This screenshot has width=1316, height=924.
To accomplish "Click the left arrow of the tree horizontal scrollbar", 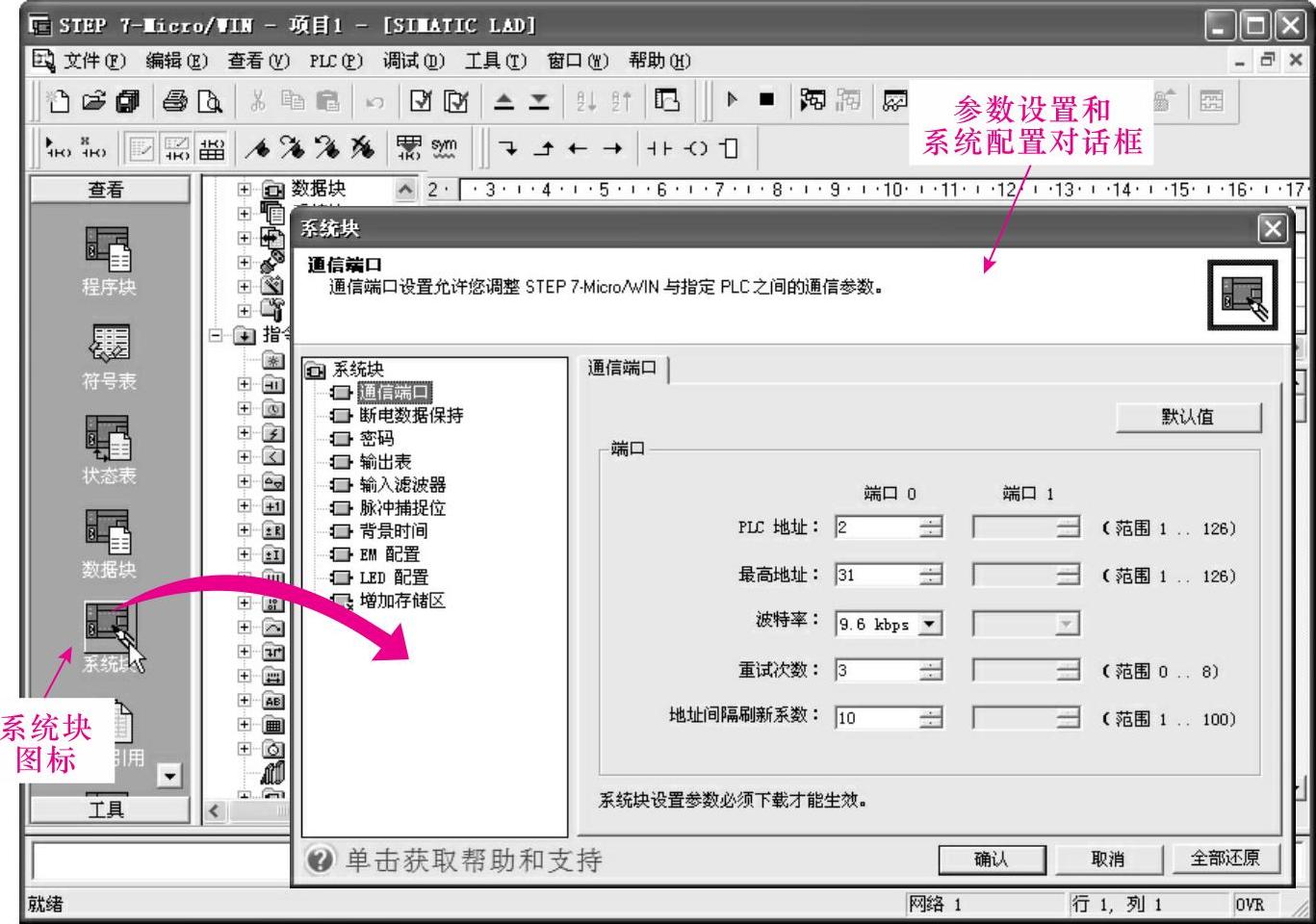I will [x=215, y=811].
